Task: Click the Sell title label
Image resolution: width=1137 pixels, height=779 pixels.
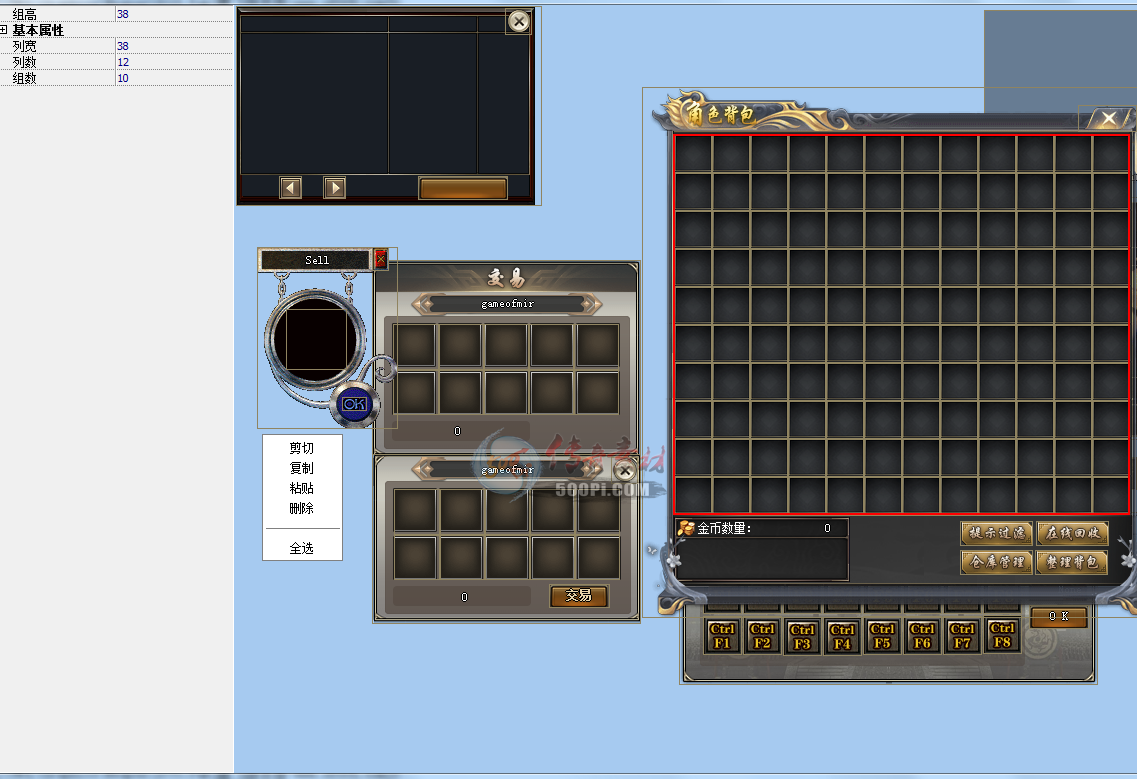Action: 316,260
